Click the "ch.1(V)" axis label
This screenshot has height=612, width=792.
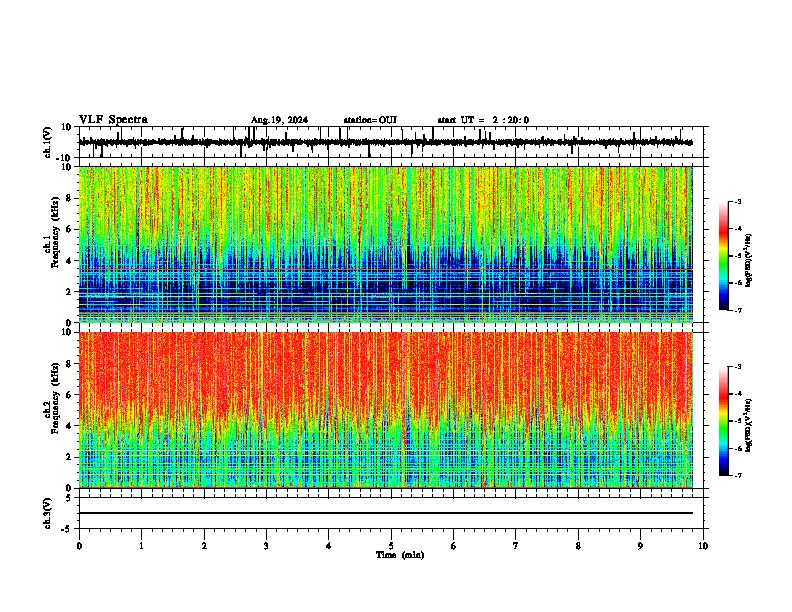pyautogui.click(x=48, y=142)
